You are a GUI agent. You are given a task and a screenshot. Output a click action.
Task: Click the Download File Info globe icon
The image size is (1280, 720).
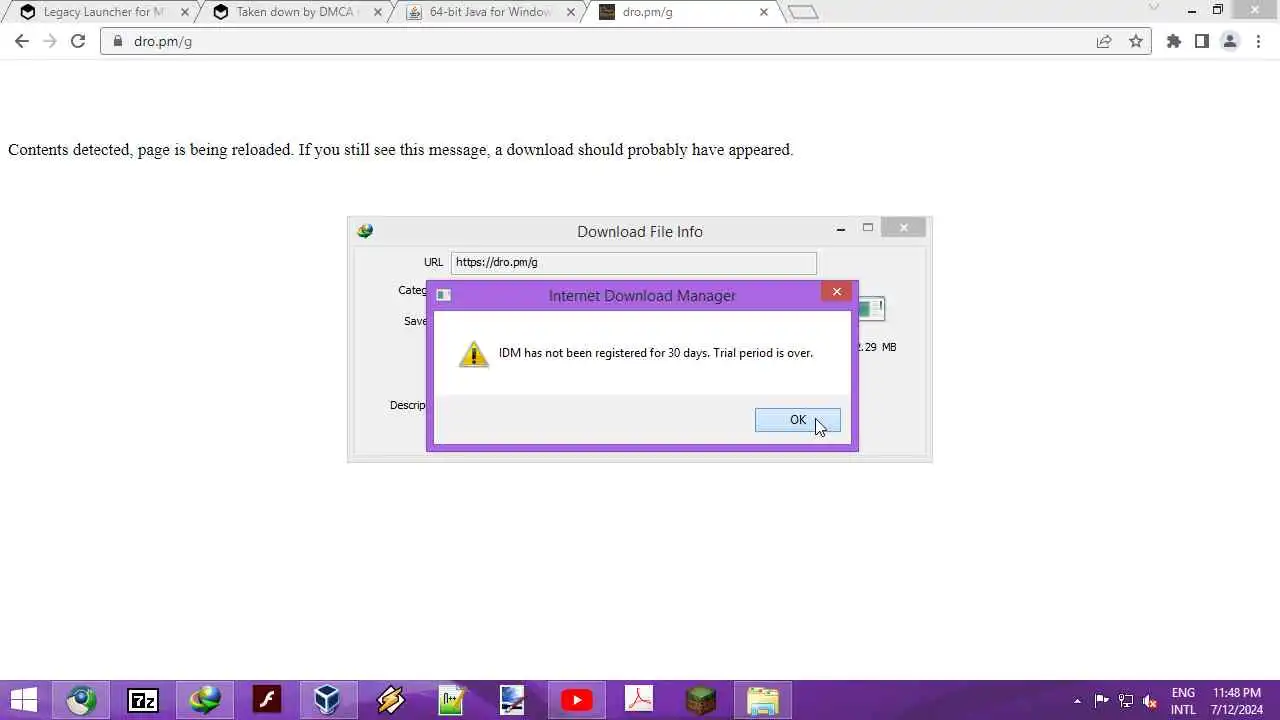point(365,231)
